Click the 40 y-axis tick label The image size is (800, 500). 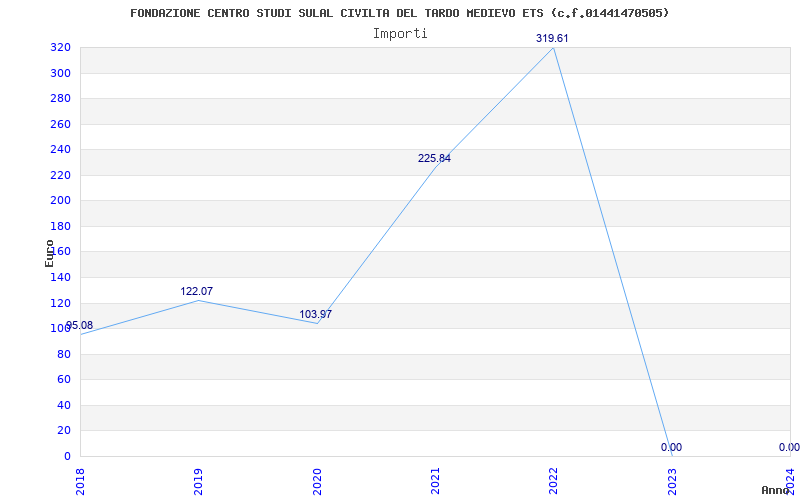click(x=63, y=406)
